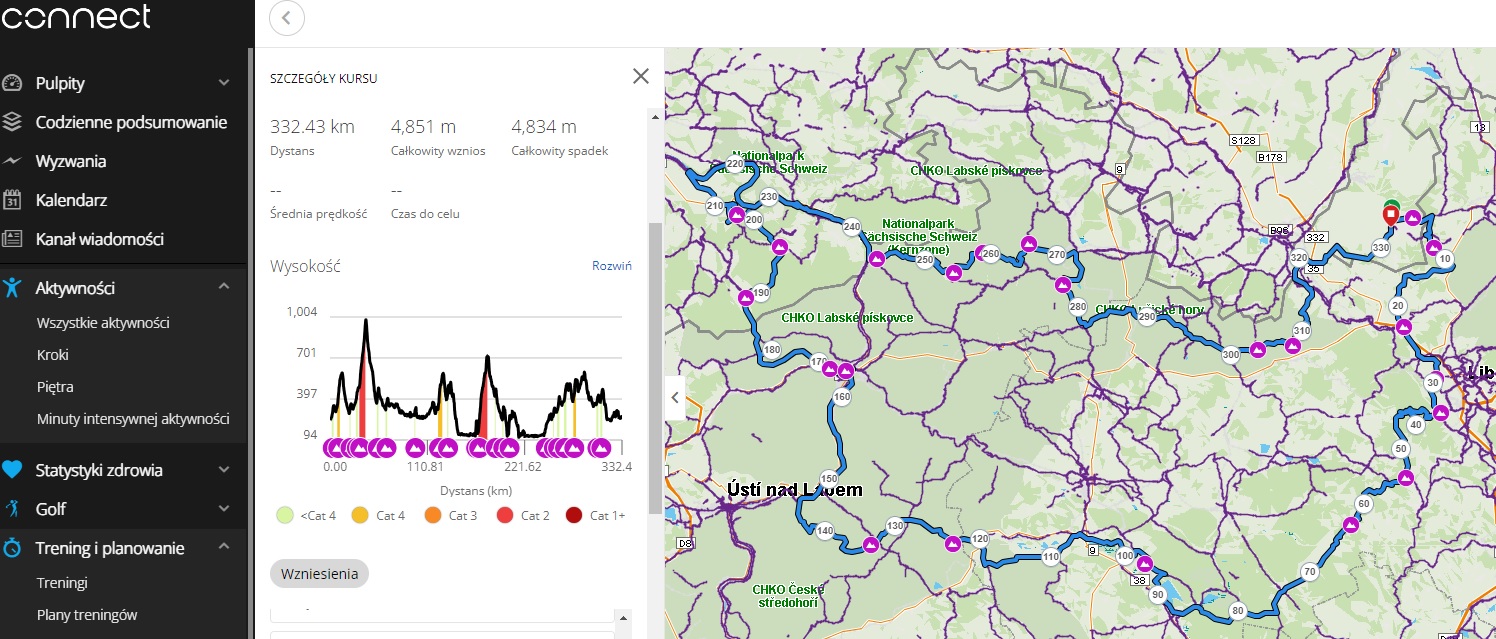Open Plany treningów submenu item
Viewport: 1496px width, 639px height.
(x=87, y=615)
